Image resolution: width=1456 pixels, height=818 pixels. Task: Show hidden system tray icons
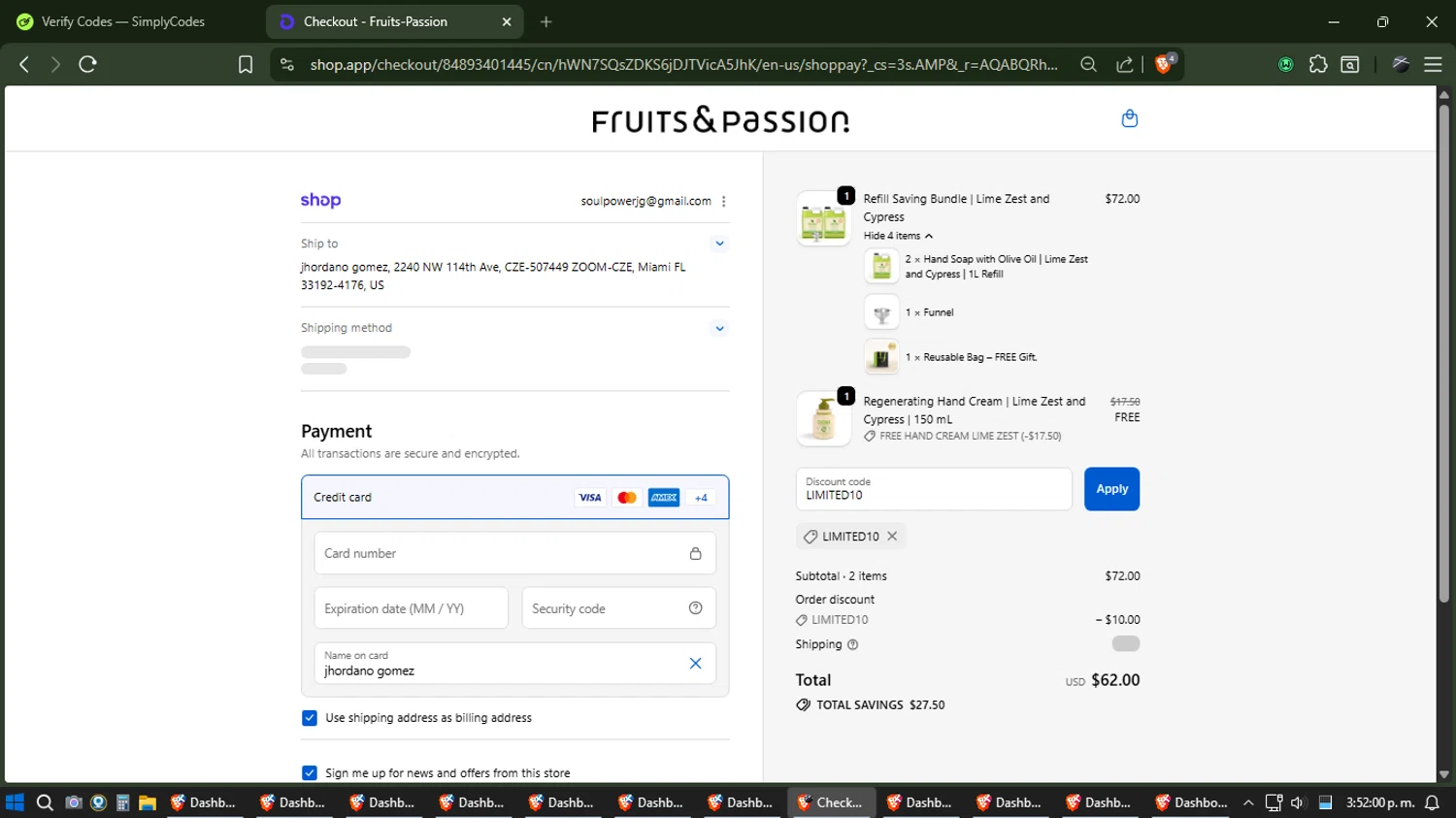pos(1248,802)
